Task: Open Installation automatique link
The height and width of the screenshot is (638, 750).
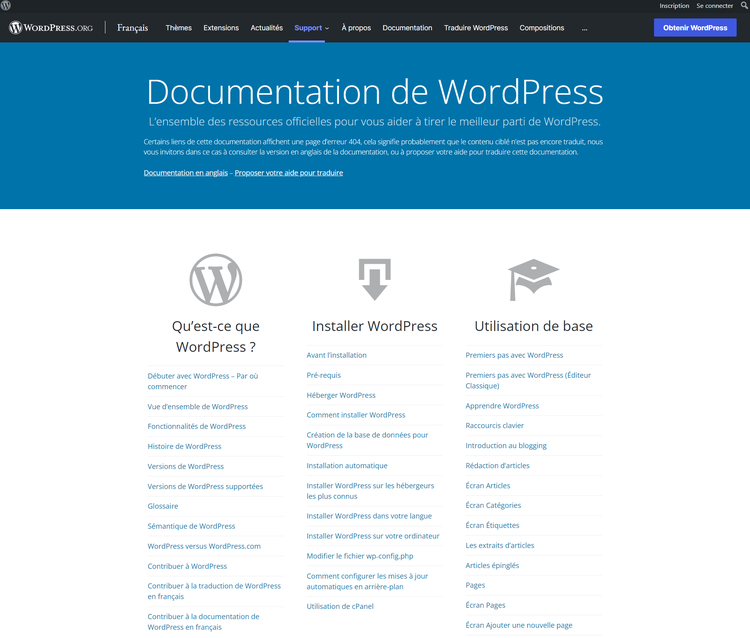Action: click(x=347, y=465)
